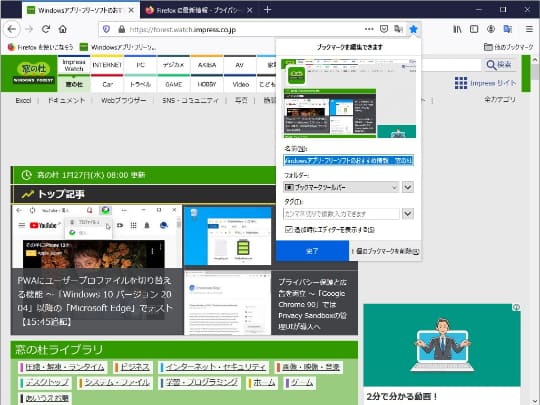Click the blue 完了 button
Viewport: 540px width, 405px height.
(x=312, y=251)
